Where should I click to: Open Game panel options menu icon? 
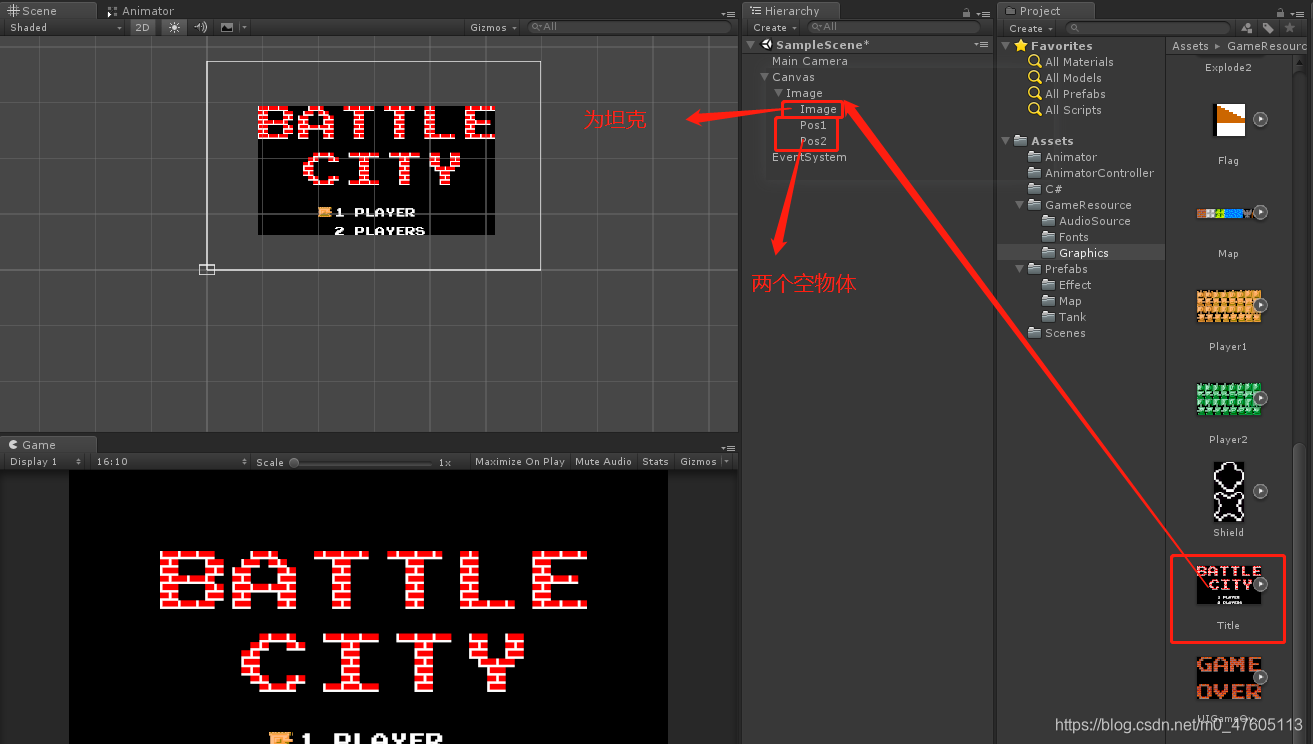click(727, 447)
